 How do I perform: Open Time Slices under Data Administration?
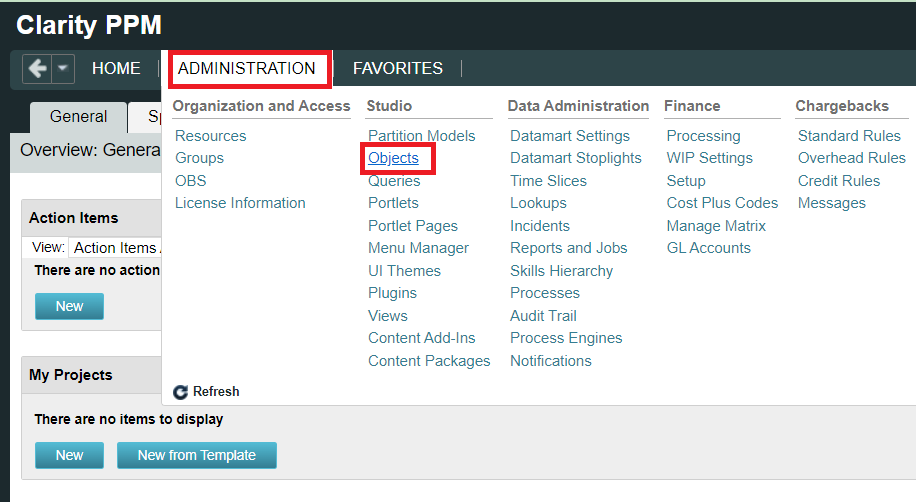(548, 181)
